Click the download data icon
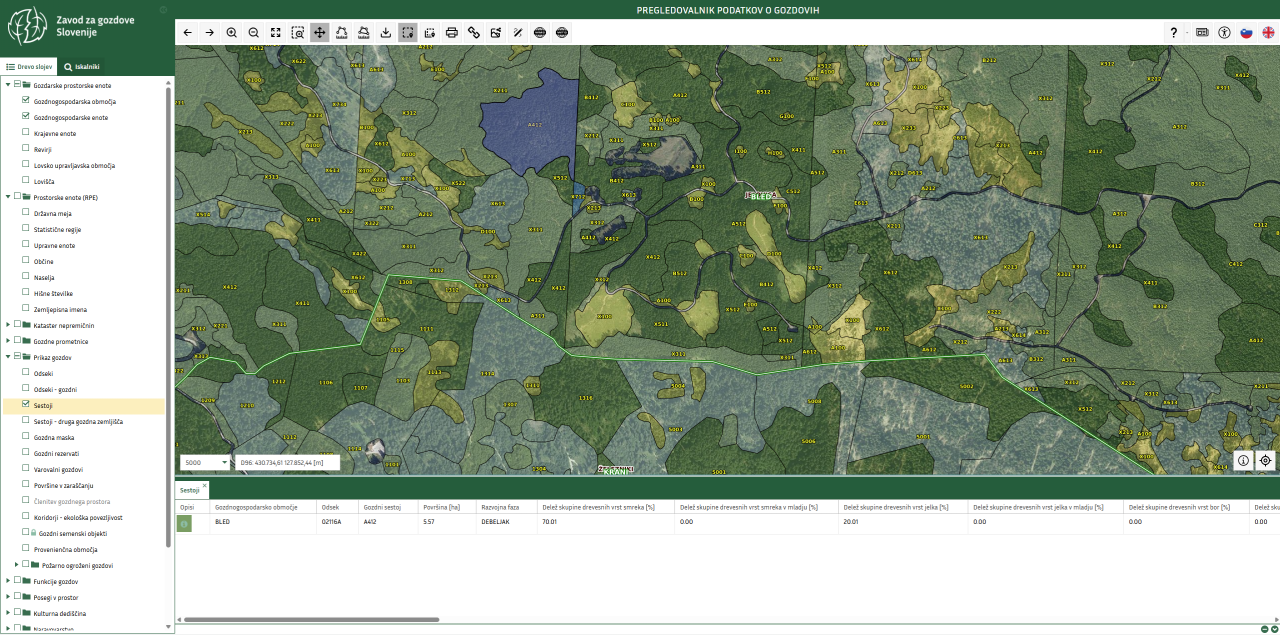Image resolution: width=1280 pixels, height=635 pixels. (x=386, y=32)
